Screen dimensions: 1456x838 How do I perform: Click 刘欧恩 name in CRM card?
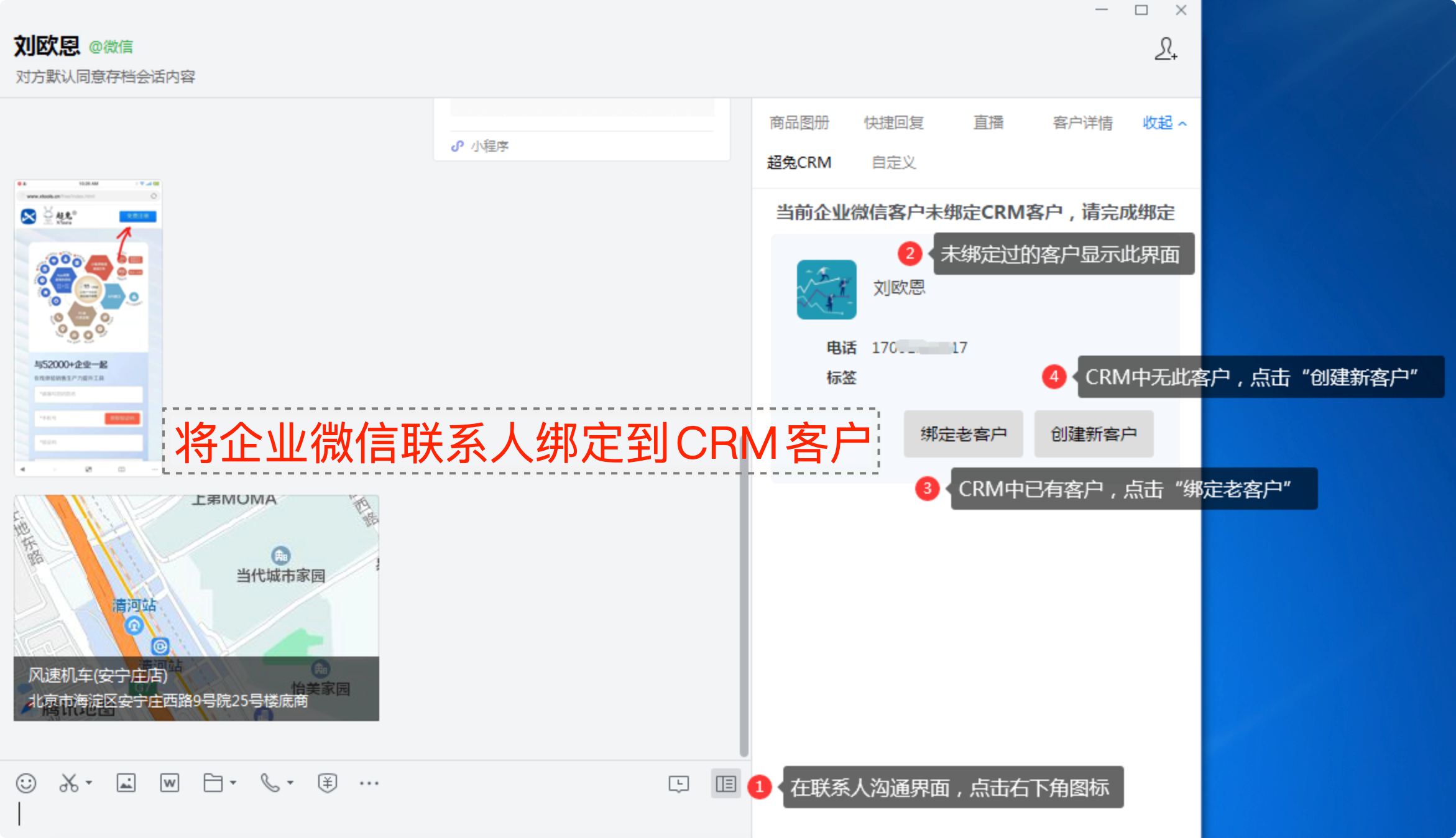(x=899, y=287)
